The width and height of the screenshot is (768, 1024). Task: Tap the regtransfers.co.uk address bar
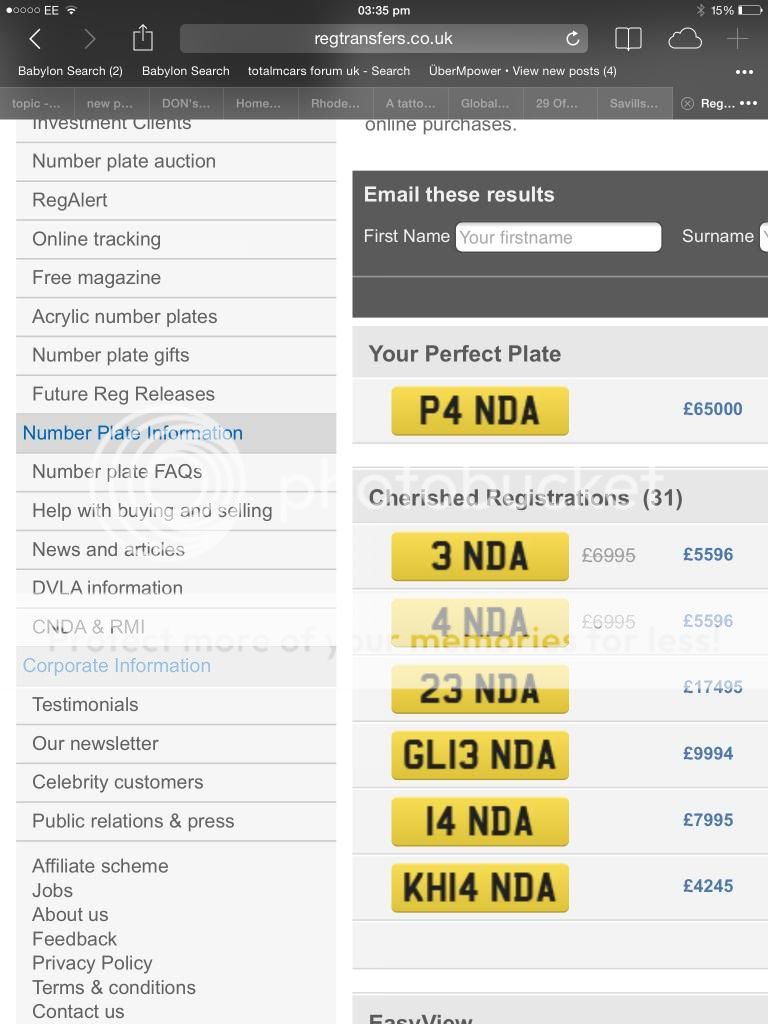tap(383, 39)
